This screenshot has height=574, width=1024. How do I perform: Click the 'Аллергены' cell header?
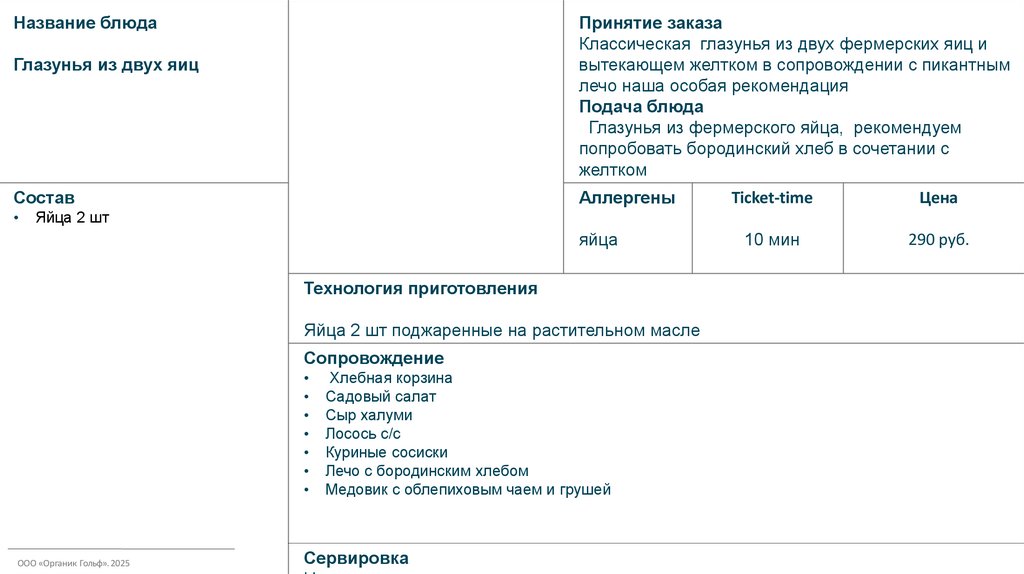pyautogui.click(x=627, y=198)
